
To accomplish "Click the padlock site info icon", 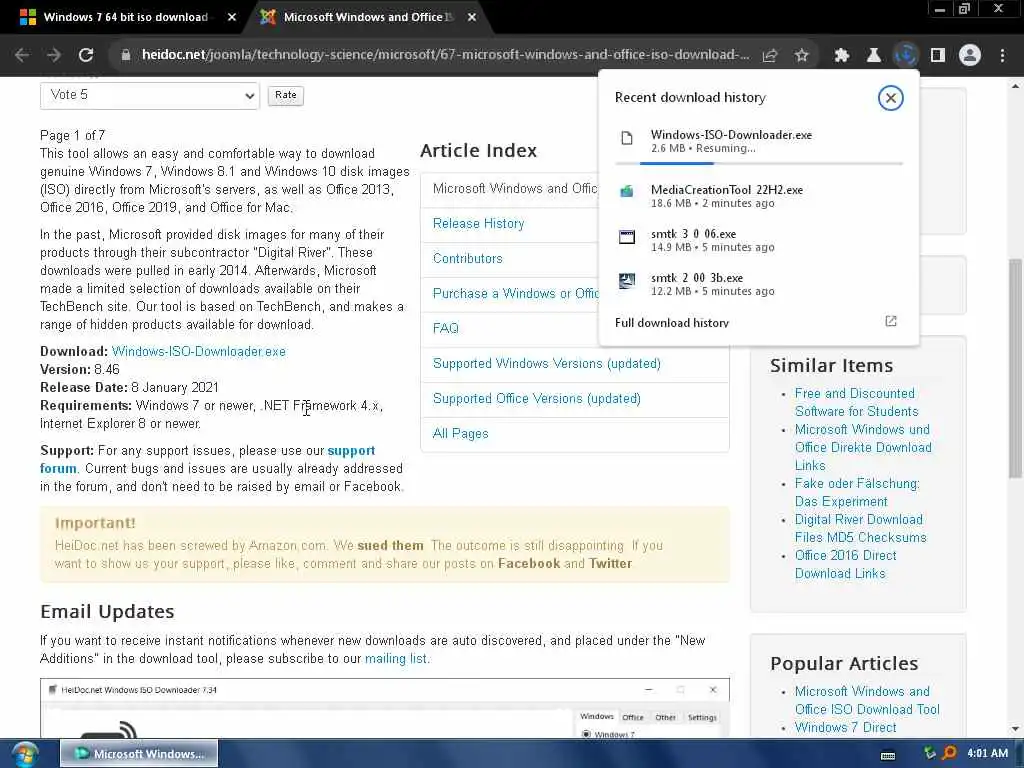I will (x=126, y=55).
